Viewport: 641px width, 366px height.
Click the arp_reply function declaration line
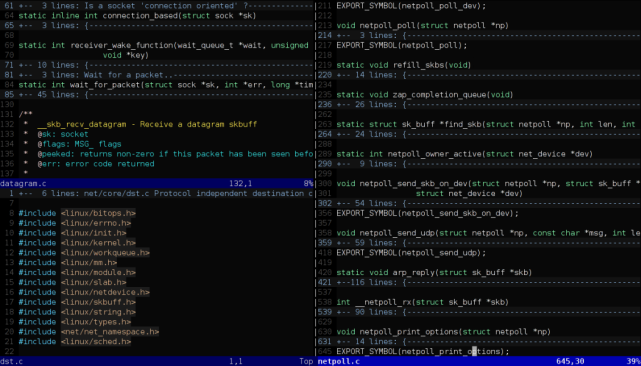[434, 272]
